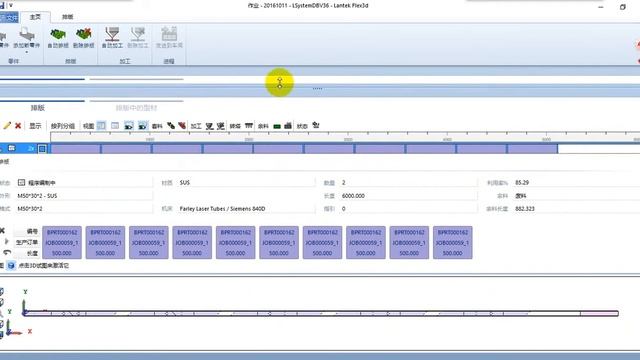Click the 废料 scrap field

click(576, 196)
